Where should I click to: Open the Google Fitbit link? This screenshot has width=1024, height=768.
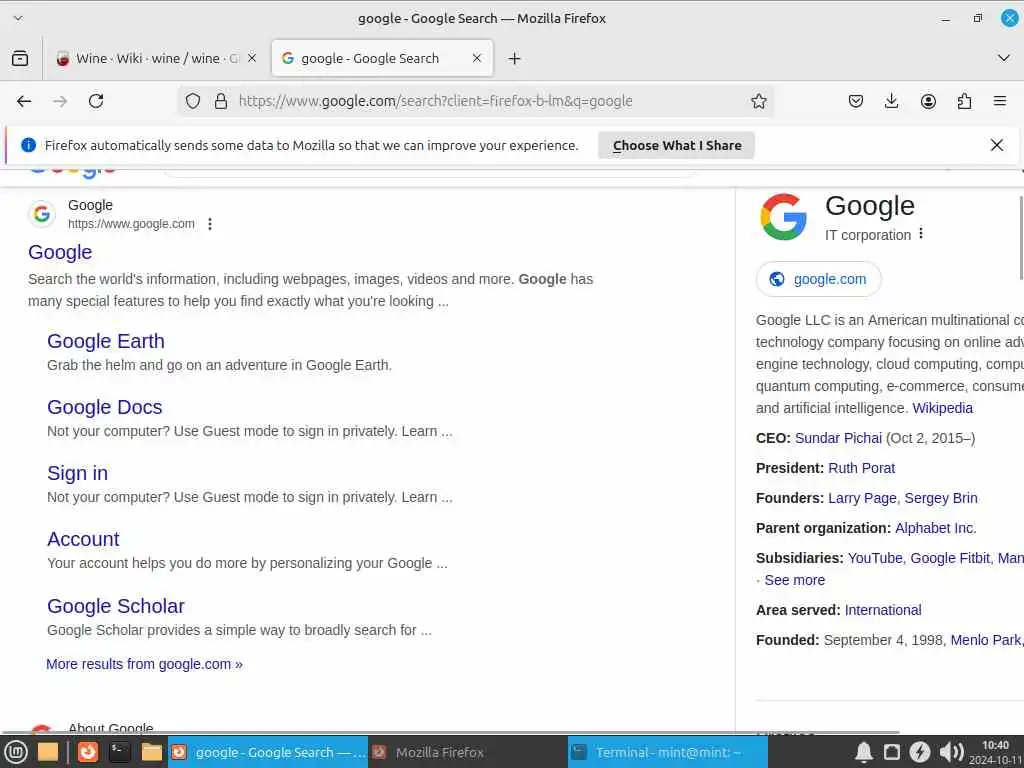click(950, 558)
